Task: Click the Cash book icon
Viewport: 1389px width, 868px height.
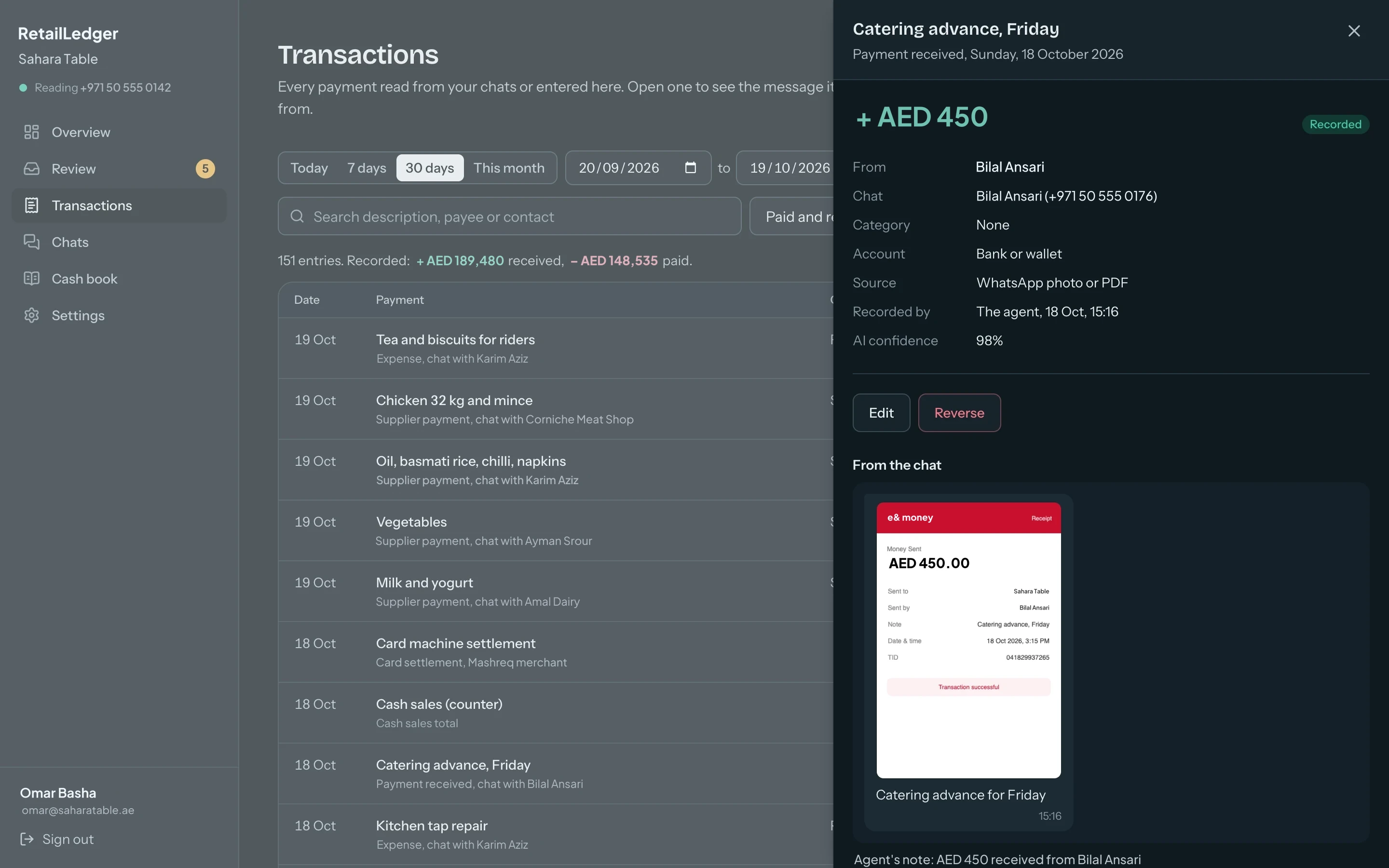Action: point(31,279)
